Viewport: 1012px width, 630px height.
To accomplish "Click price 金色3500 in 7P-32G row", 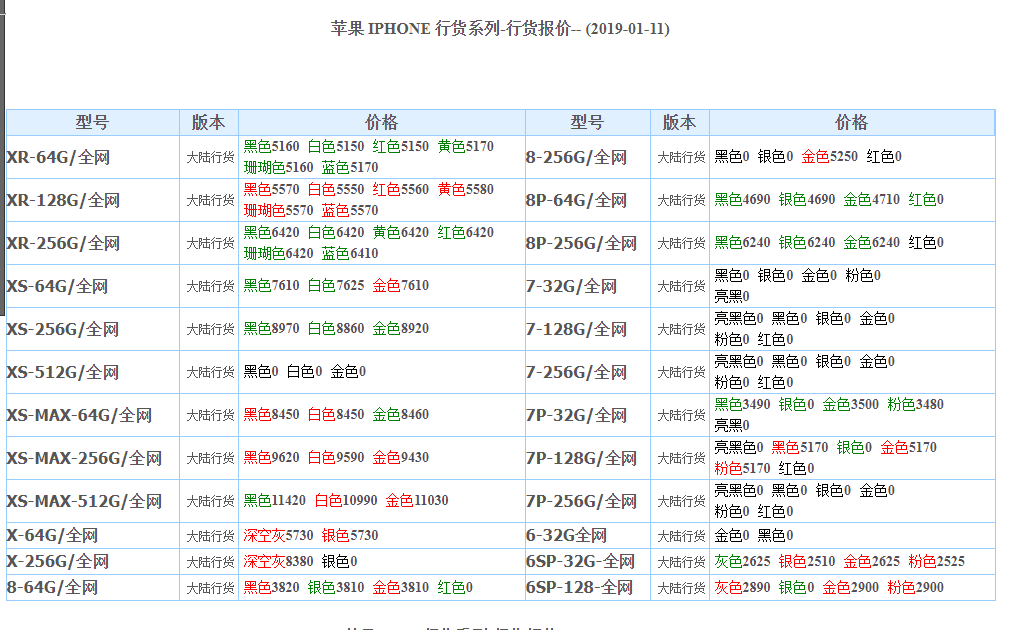I will 851,405.
